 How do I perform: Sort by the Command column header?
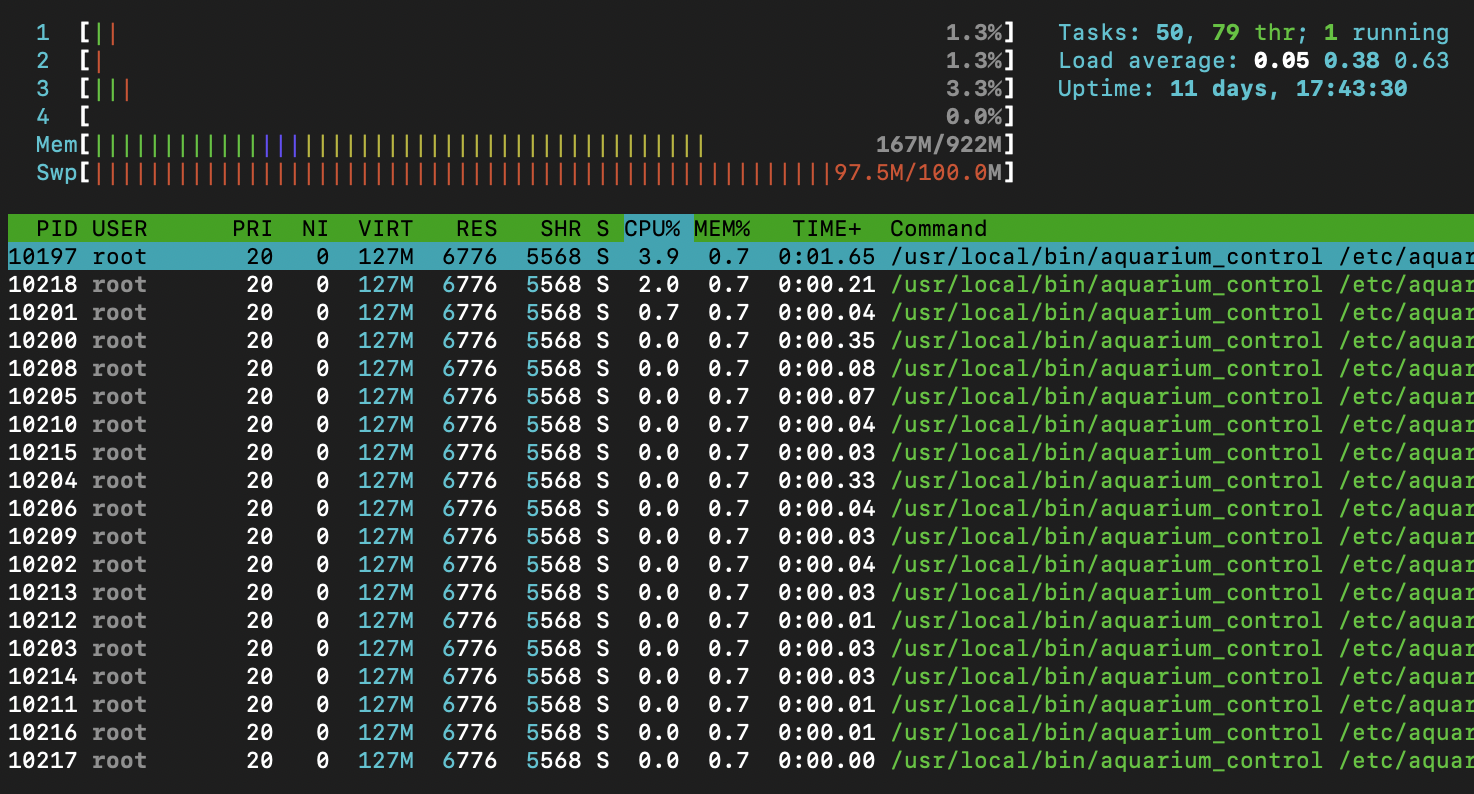pos(938,228)
